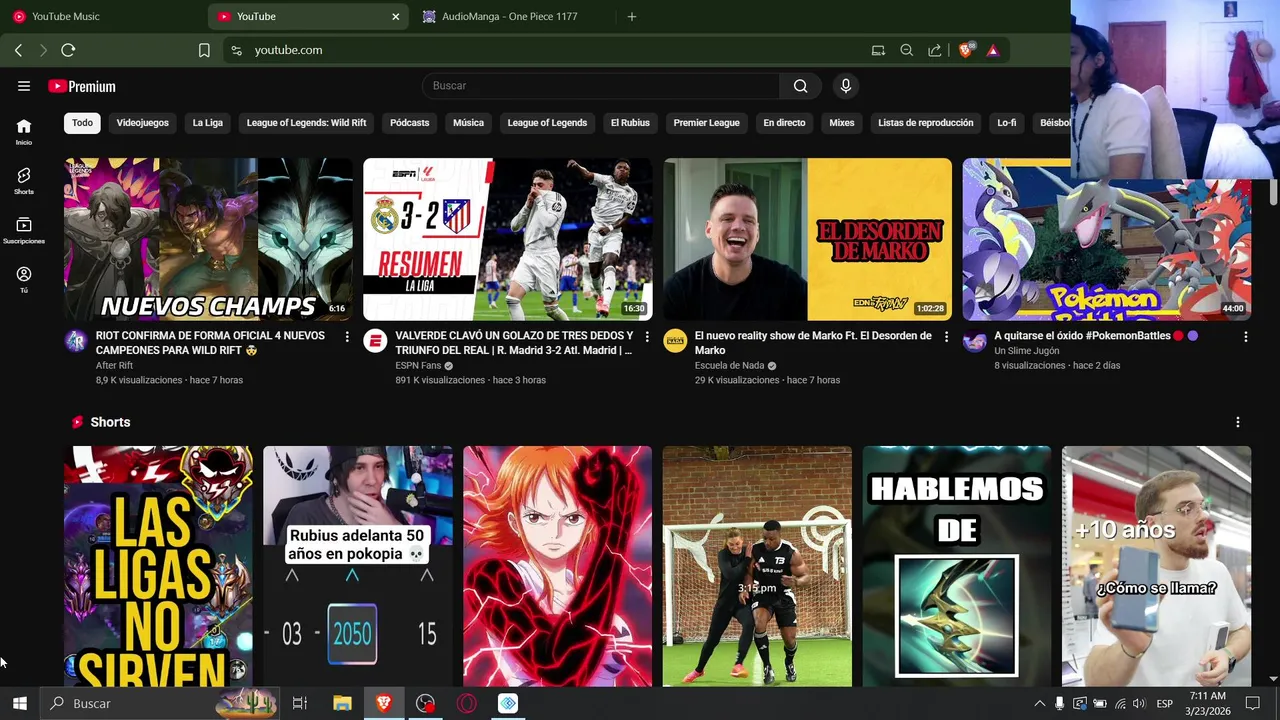
Task: Filter by Lo-fi chip
Action: [x=1007, y=123]
